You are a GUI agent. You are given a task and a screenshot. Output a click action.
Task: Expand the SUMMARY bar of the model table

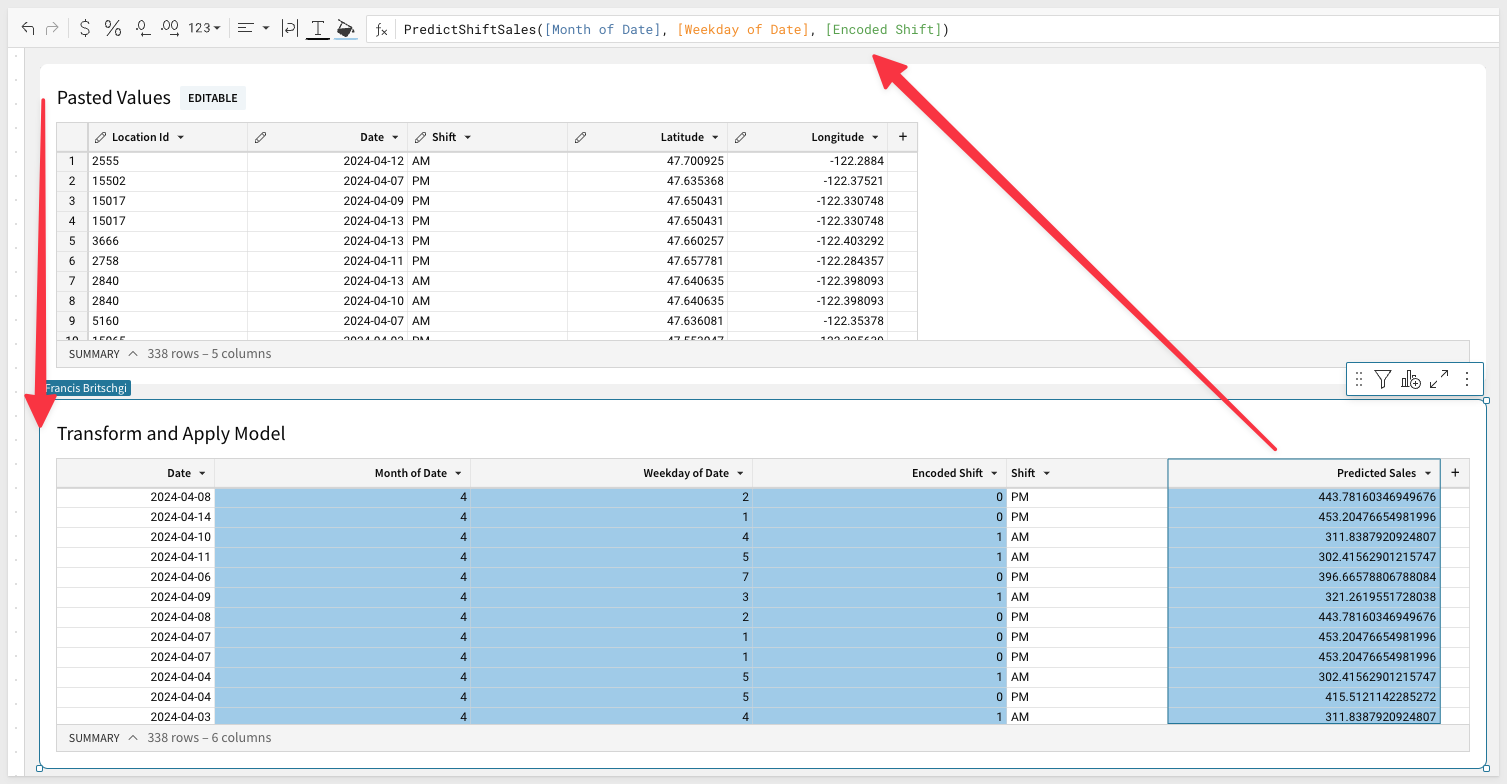(x=132, y=738)
